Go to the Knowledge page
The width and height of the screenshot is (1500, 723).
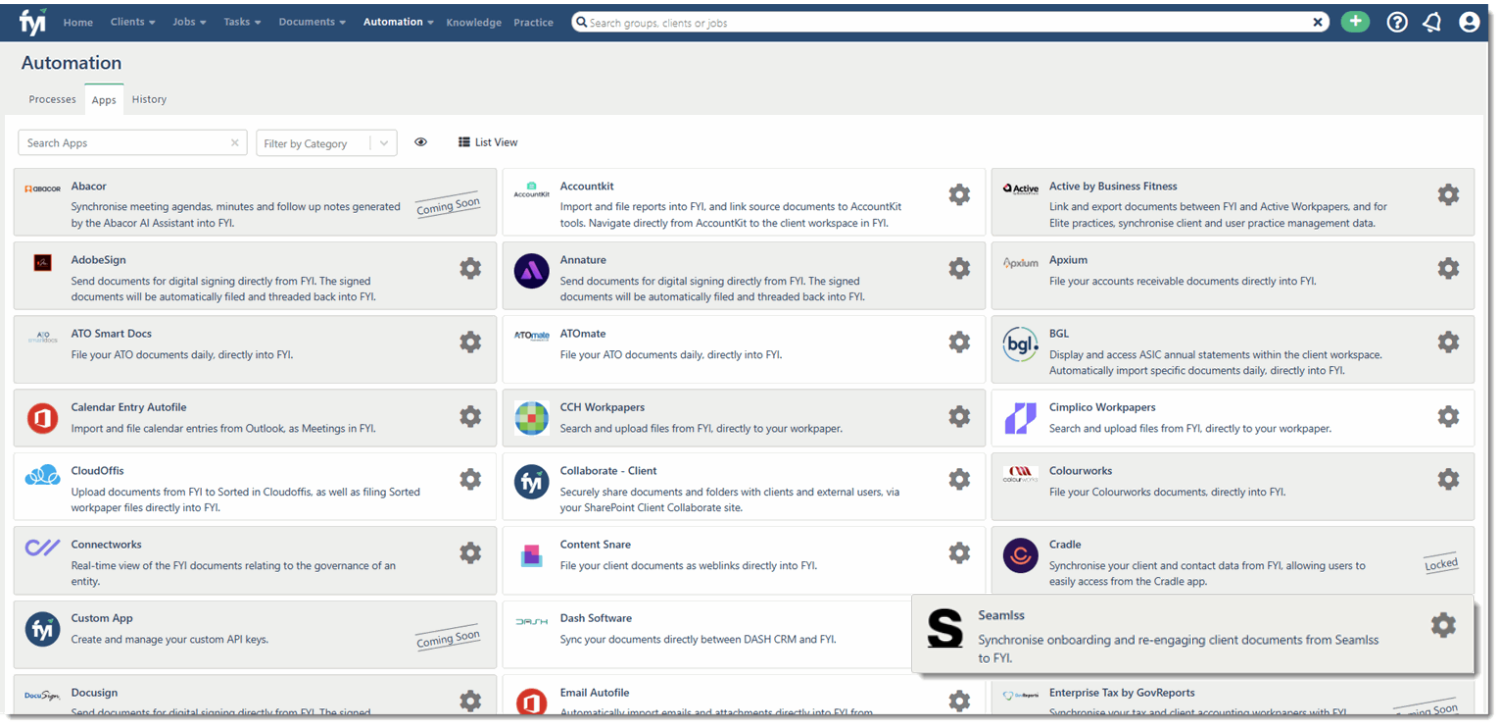pos(473,22)
